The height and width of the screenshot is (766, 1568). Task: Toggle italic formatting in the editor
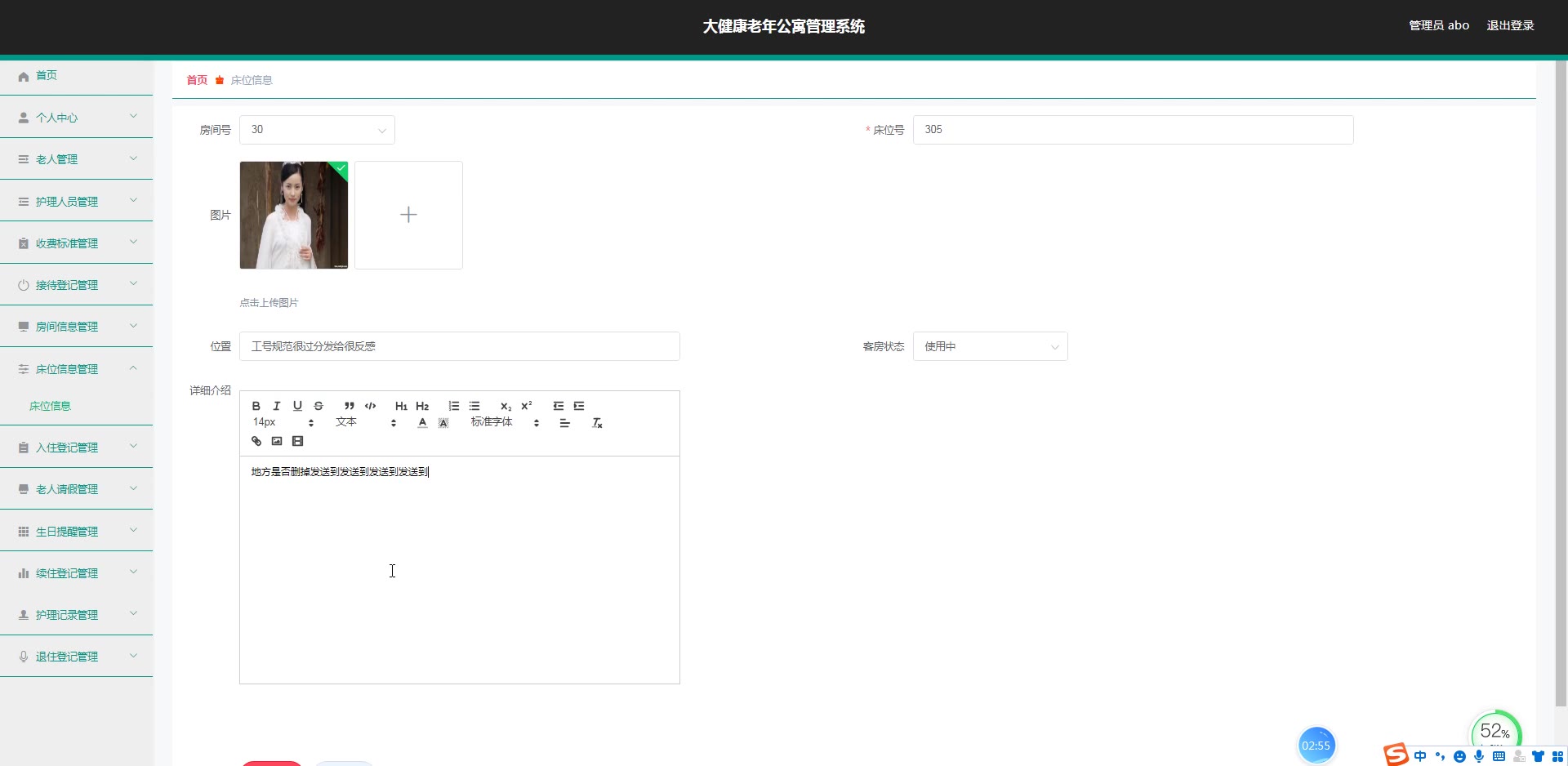click(277, 406)
